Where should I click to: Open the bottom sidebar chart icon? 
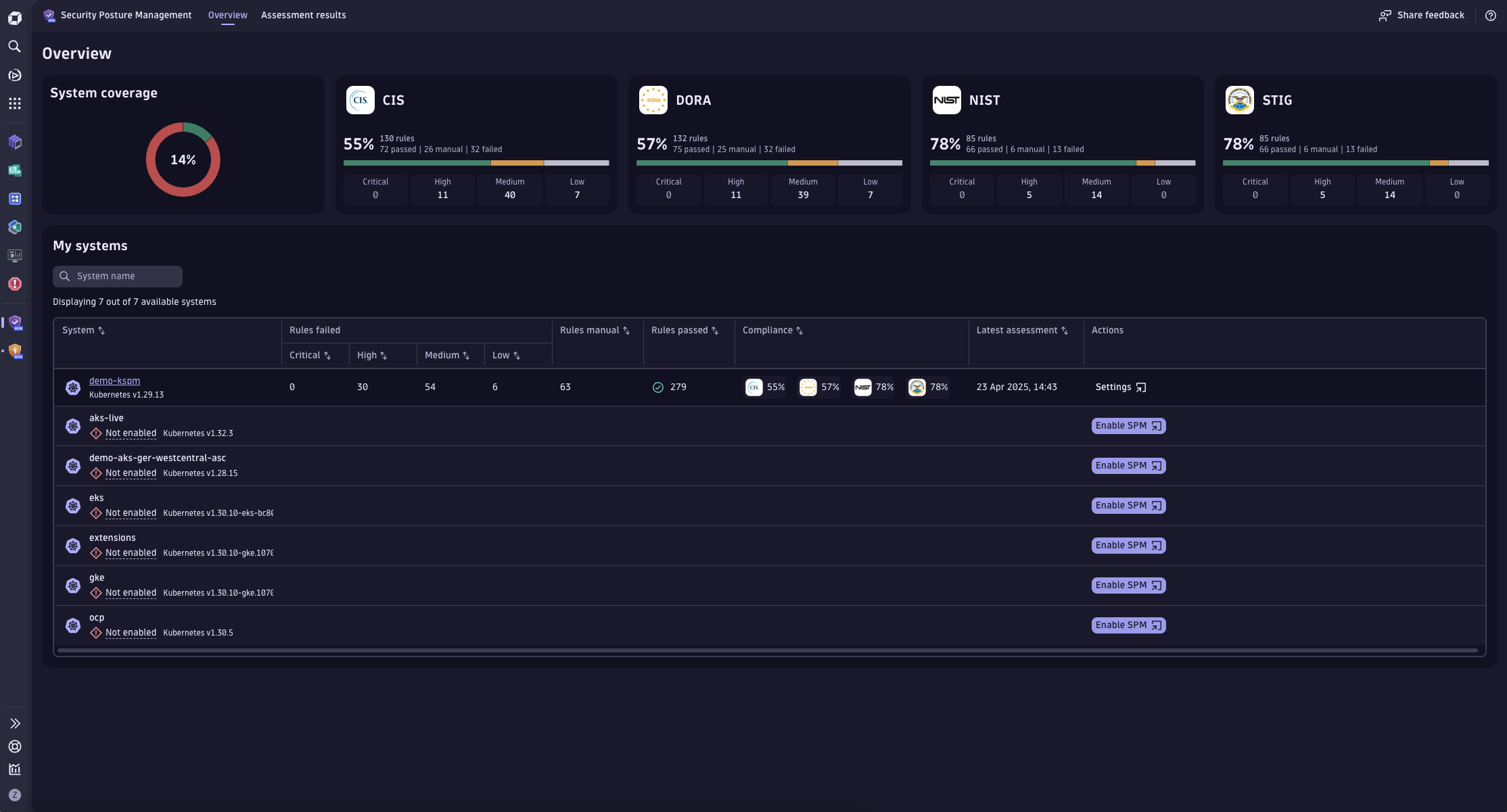(x=15, y=769)
